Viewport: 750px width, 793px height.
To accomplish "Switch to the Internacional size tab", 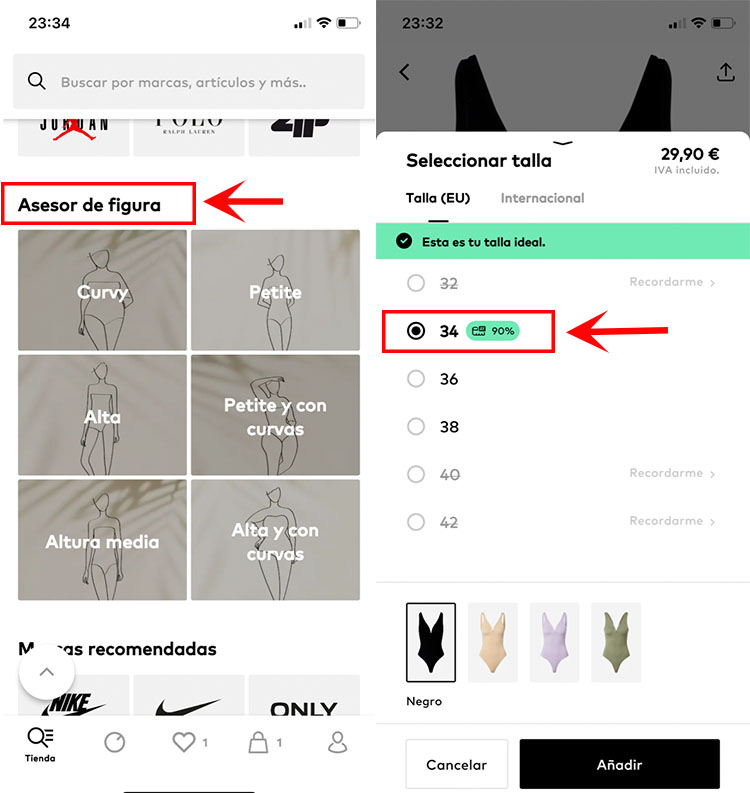I will point(542,198).
